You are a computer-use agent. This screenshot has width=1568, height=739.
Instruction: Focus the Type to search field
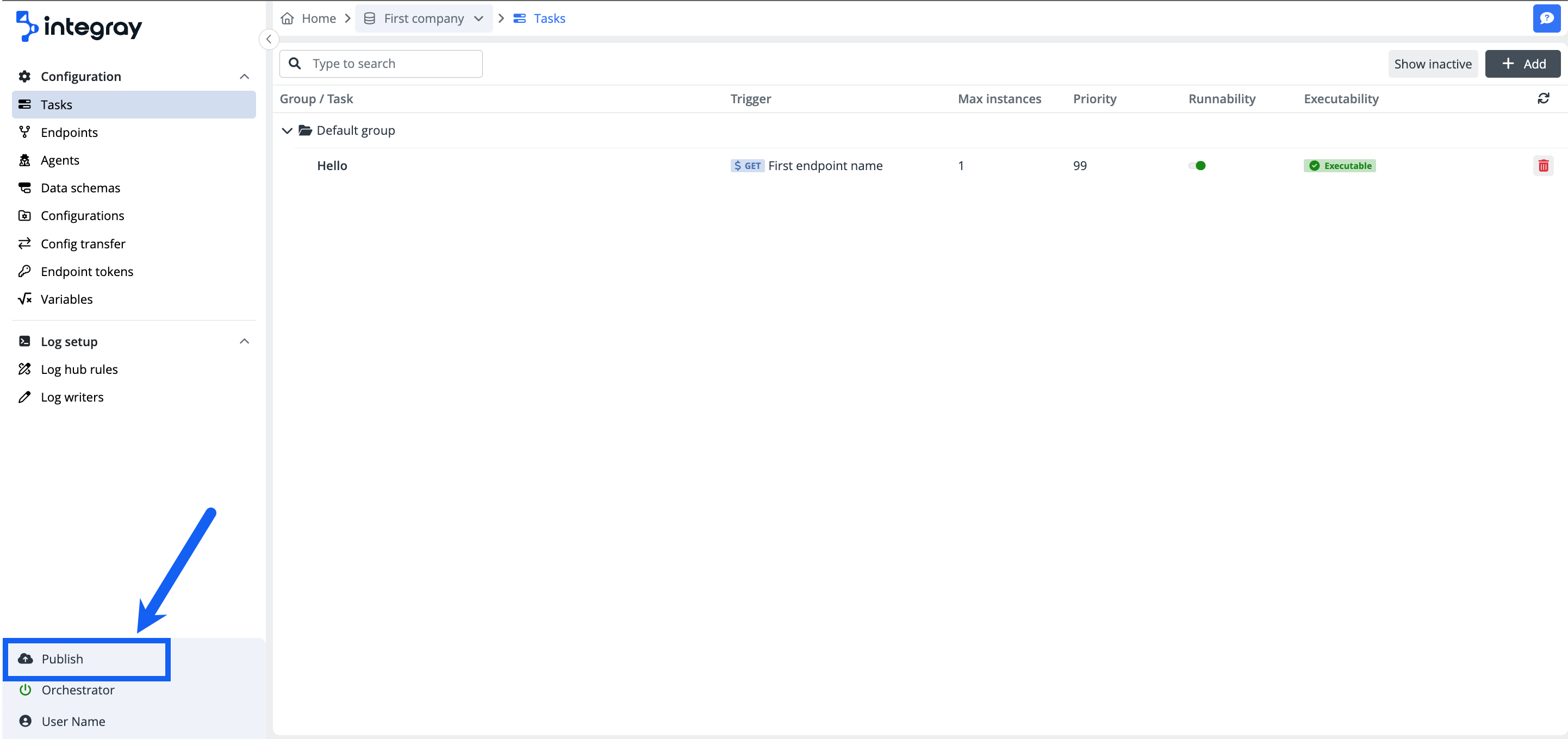(x=390, y=64)
